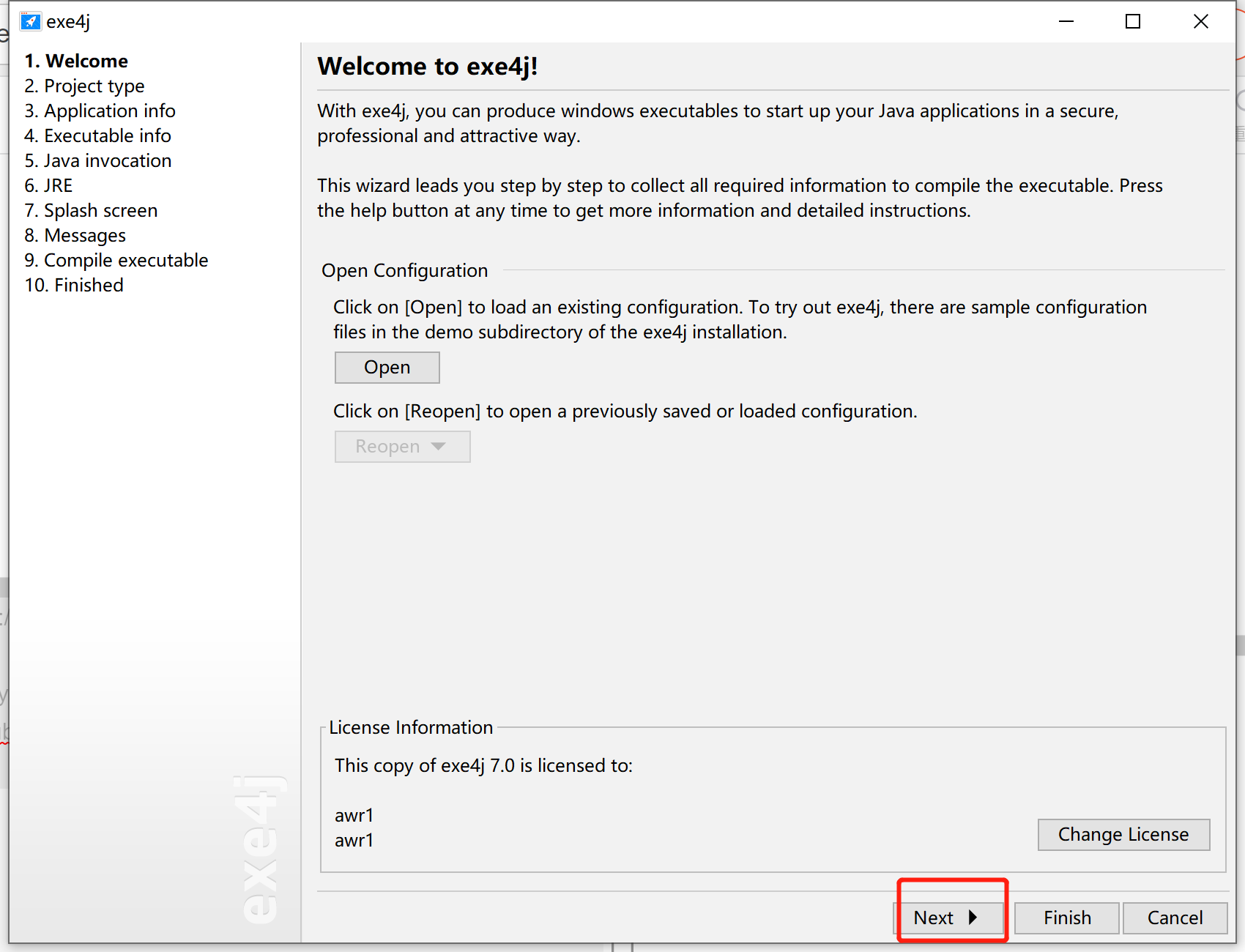The image size is (1245, 952).
Task: Click the Finish button
Action: tap(1067, 918)
